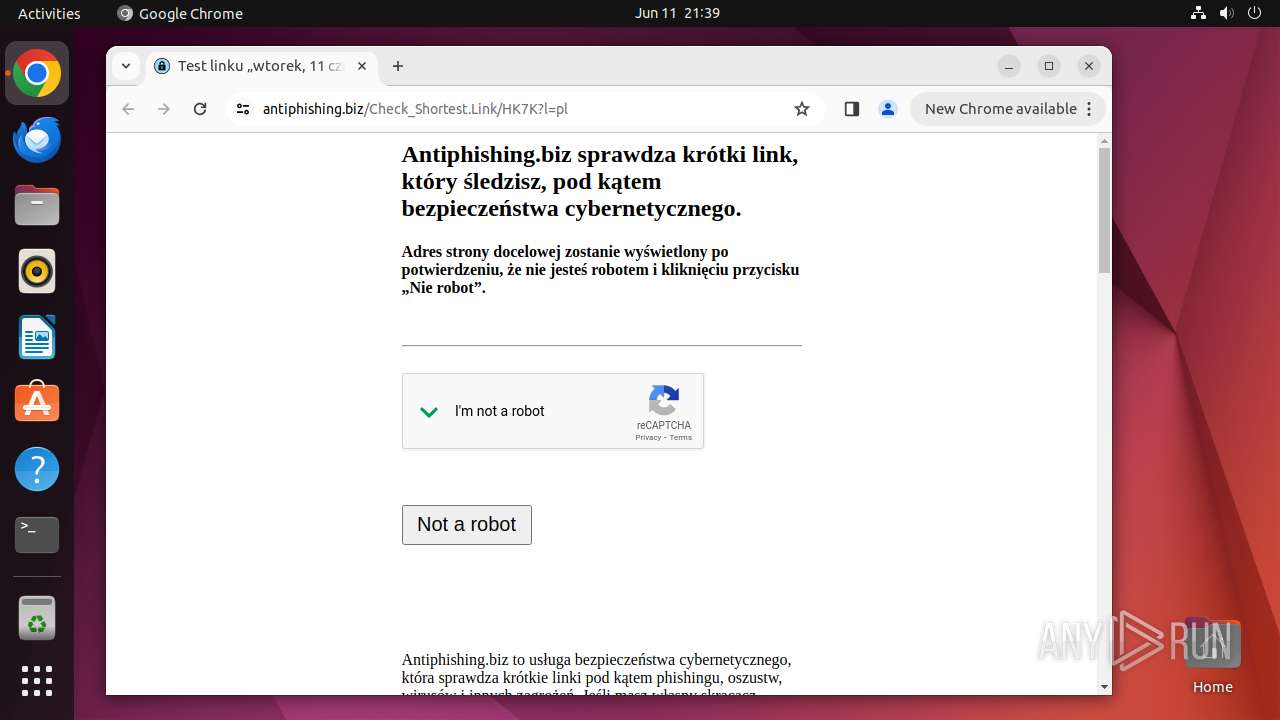Launch Terminal from the dock
1280x720 pixels.
coord(37,535)
